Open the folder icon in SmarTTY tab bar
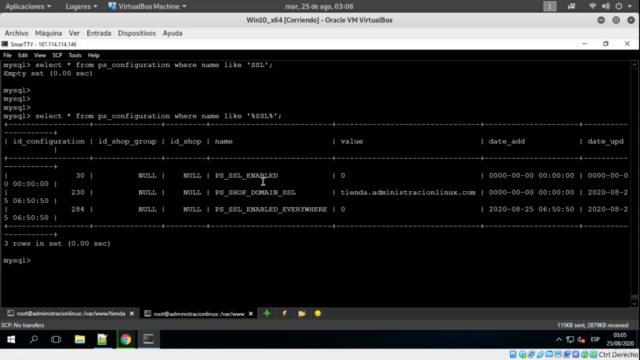 point(302,313)
